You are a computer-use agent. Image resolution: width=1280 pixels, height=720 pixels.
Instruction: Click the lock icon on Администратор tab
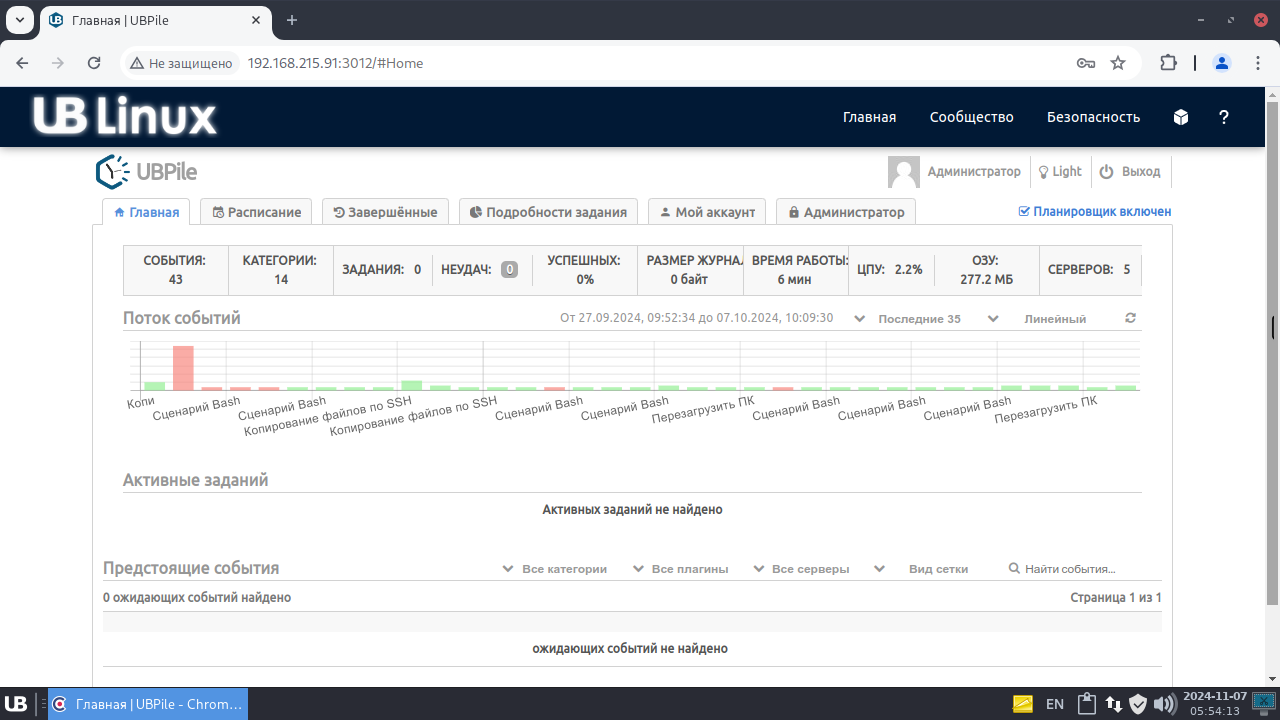point(793,211)
